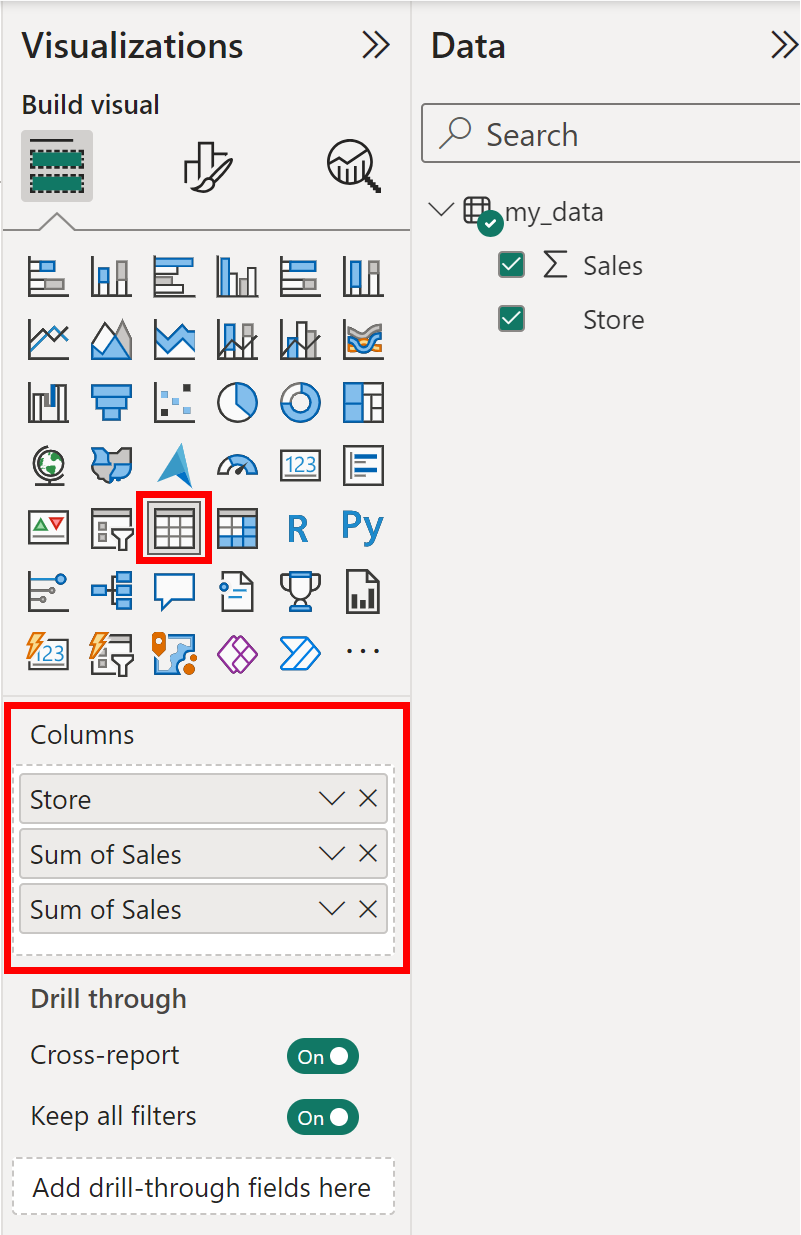Image resolution: width=801 pixels, height=1235 pixels.
Task: Choose the Power Automate visual
Action: tap(300, 652)
